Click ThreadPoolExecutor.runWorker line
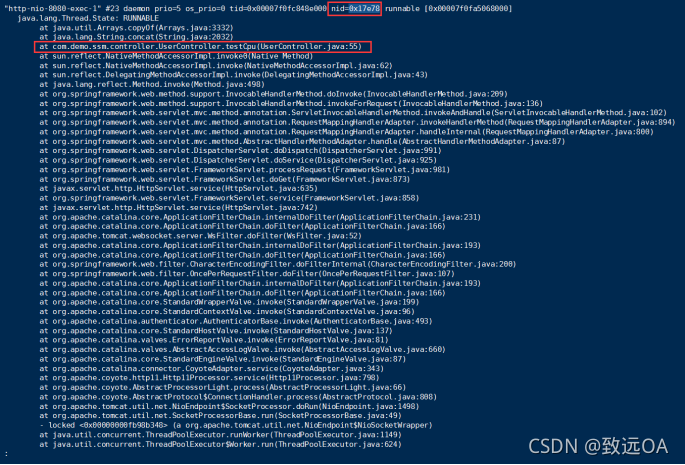685x465 pixels. 220,435
